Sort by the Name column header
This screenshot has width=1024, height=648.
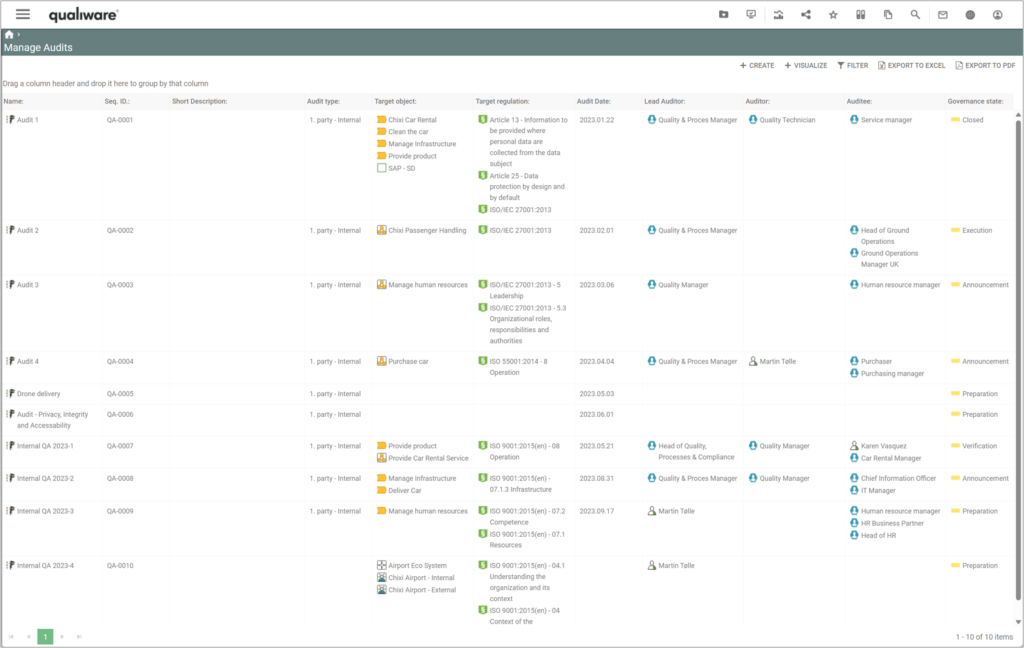pos(14,101)
